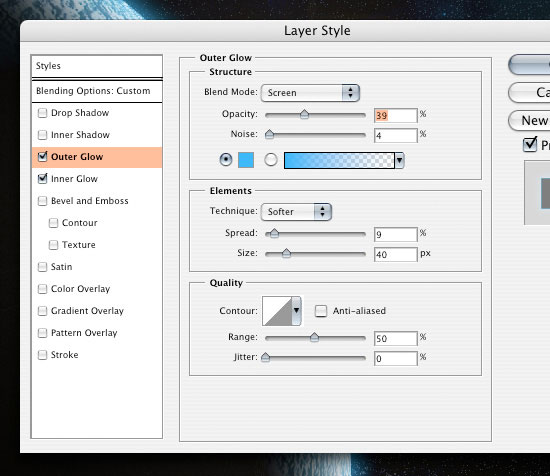Viewport: 550px width, 476px height.
Task: Open the Technique Softer dropdown
Action: coord(296,212)
